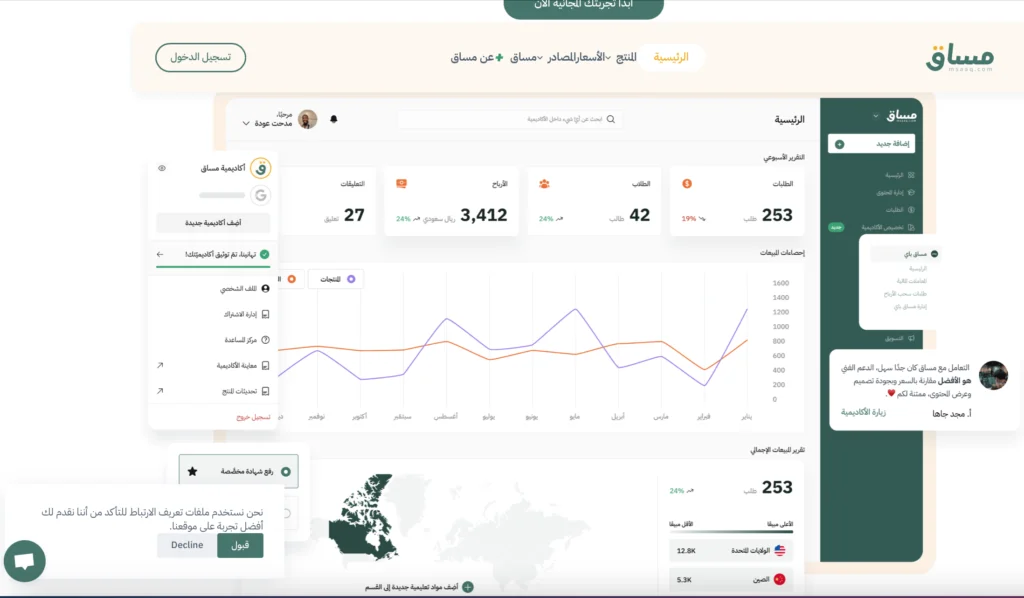Viewport: 1024px width, 598px height.
Task: Click زيارة الأكاديمية link
Action: (863, 413)
